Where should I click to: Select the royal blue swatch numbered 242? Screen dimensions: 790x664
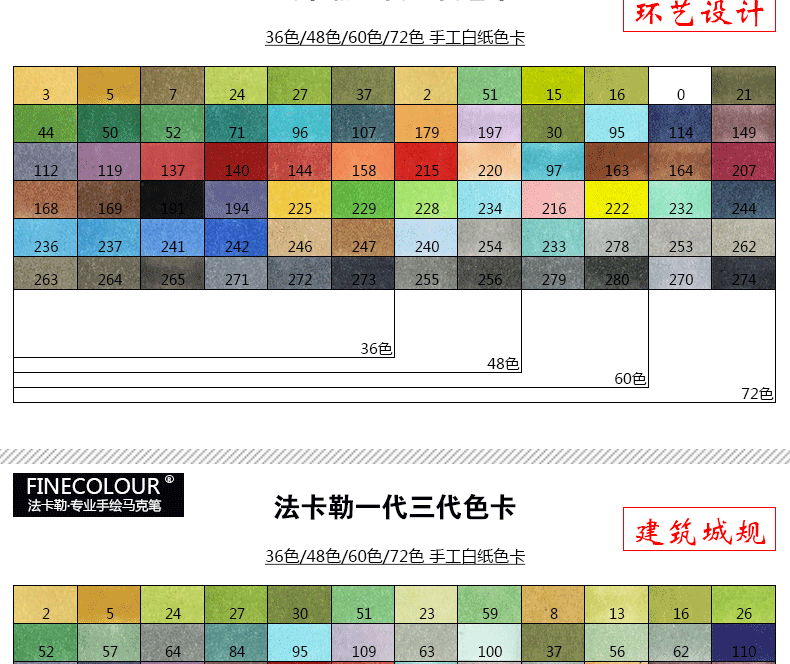tap(236, 238)
